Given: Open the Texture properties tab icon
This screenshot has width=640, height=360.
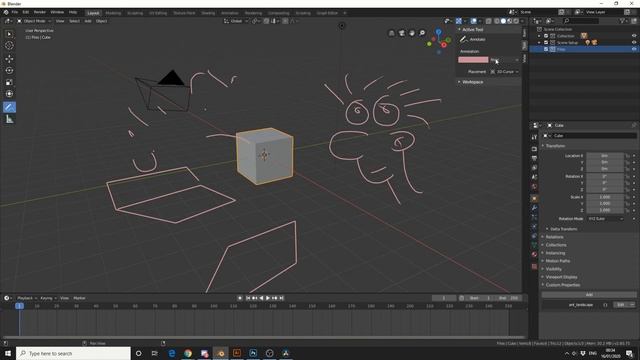Looking at the screenshot, I should click(534, 266).
